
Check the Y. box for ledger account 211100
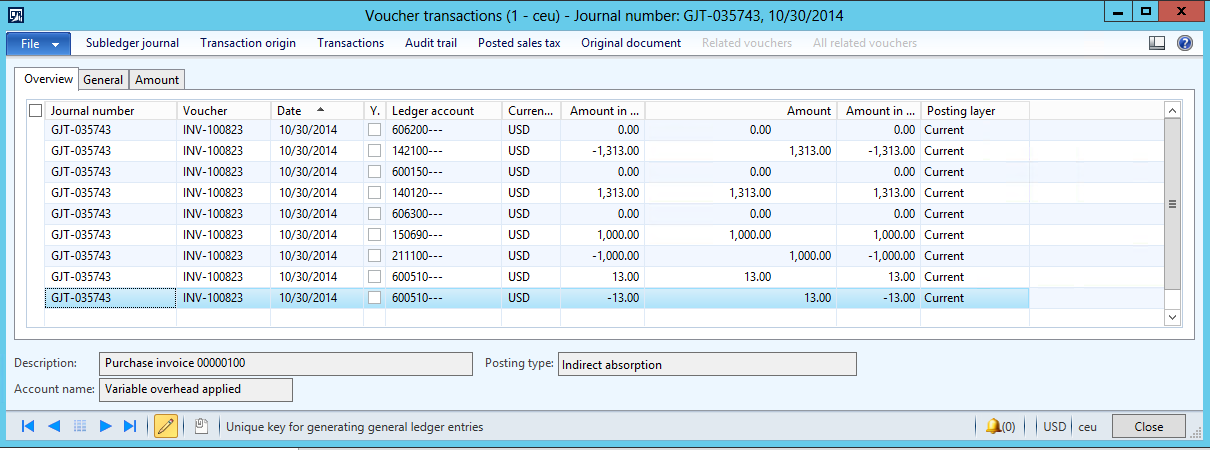(x=374, y=256)
